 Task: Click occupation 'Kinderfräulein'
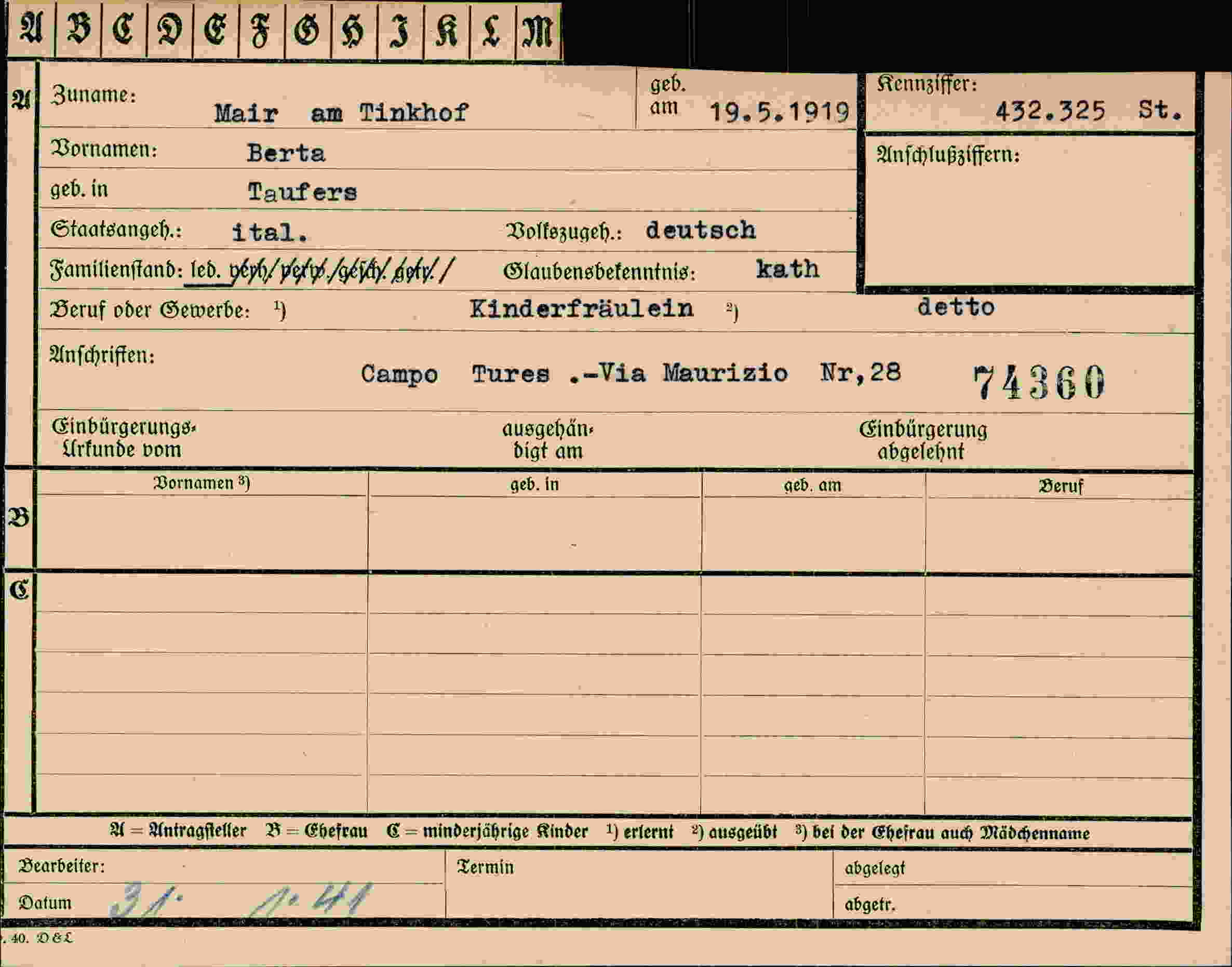(582, 308)
